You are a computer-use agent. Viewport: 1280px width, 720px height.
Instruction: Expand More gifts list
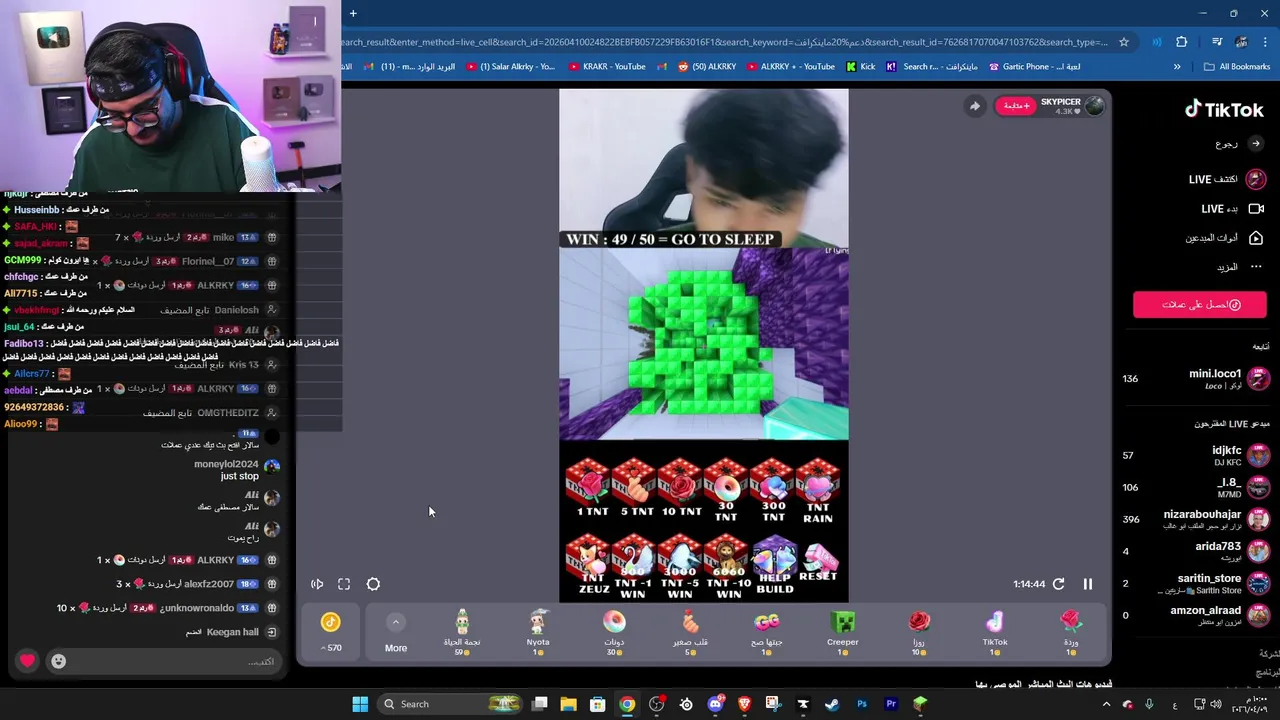tap(396, 633)
